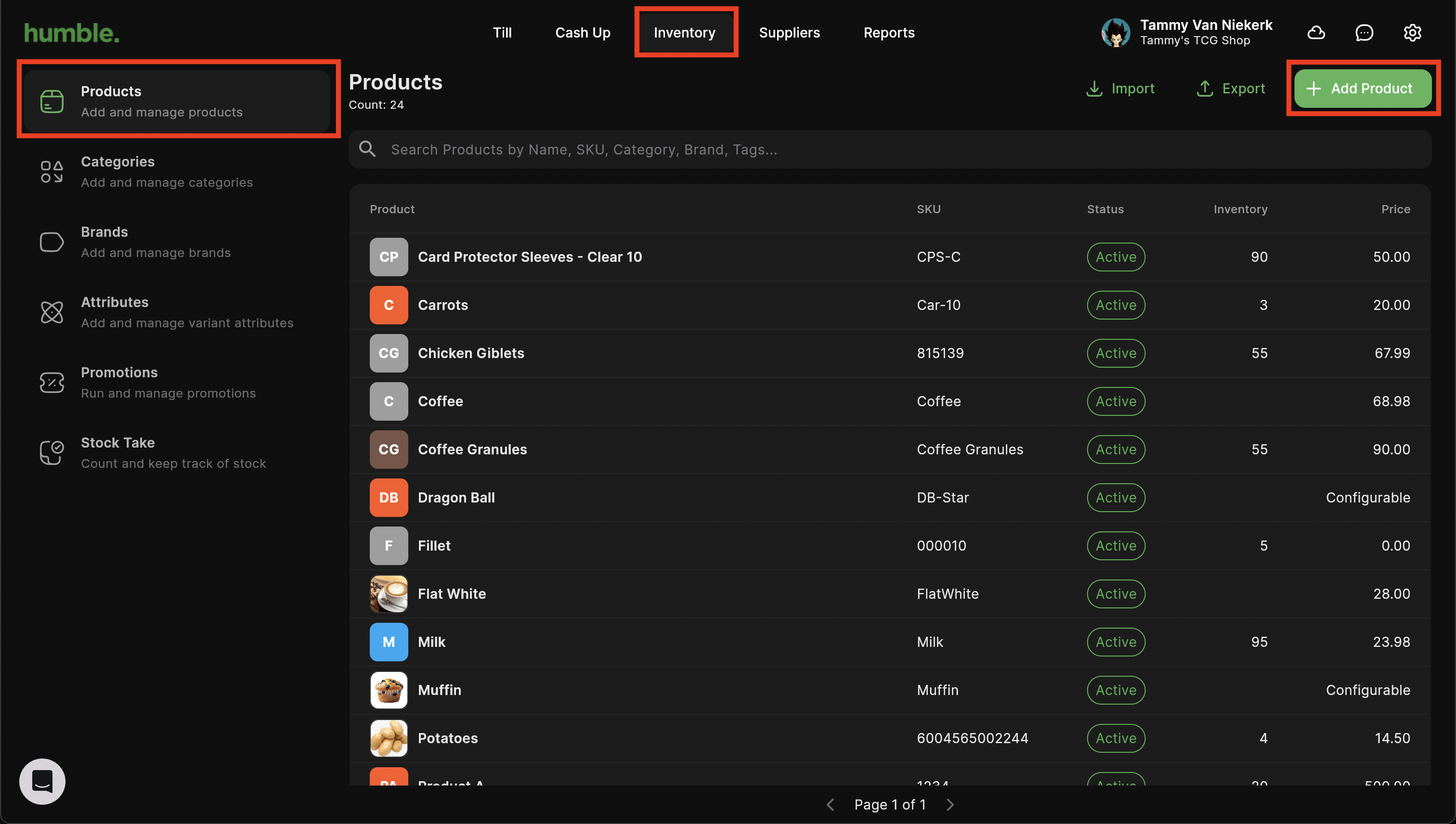The width and height of the screenshot is (1456, 824).
Task: Select the Attributes atom icon
Action: point(52,312)
